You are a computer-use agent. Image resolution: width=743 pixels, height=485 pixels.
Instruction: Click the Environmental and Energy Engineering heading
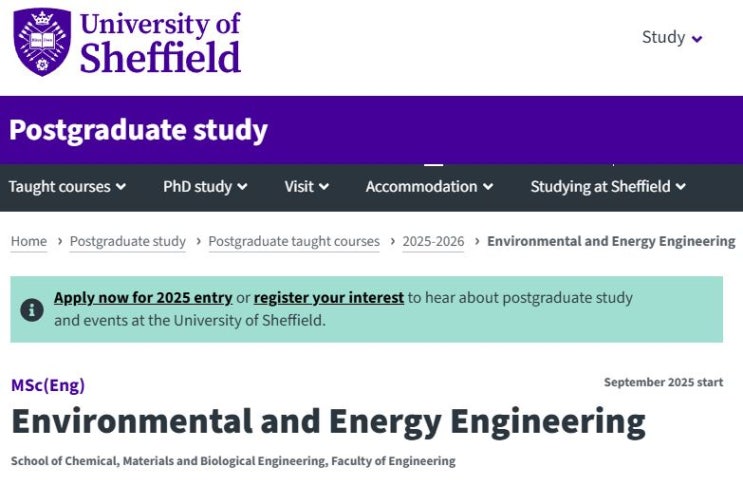pos(328,421)
